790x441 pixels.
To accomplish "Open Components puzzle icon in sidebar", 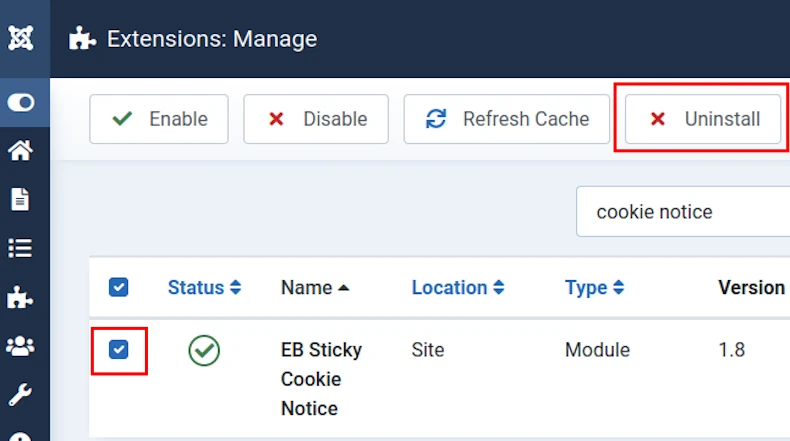I will click(x=20, y=297).
